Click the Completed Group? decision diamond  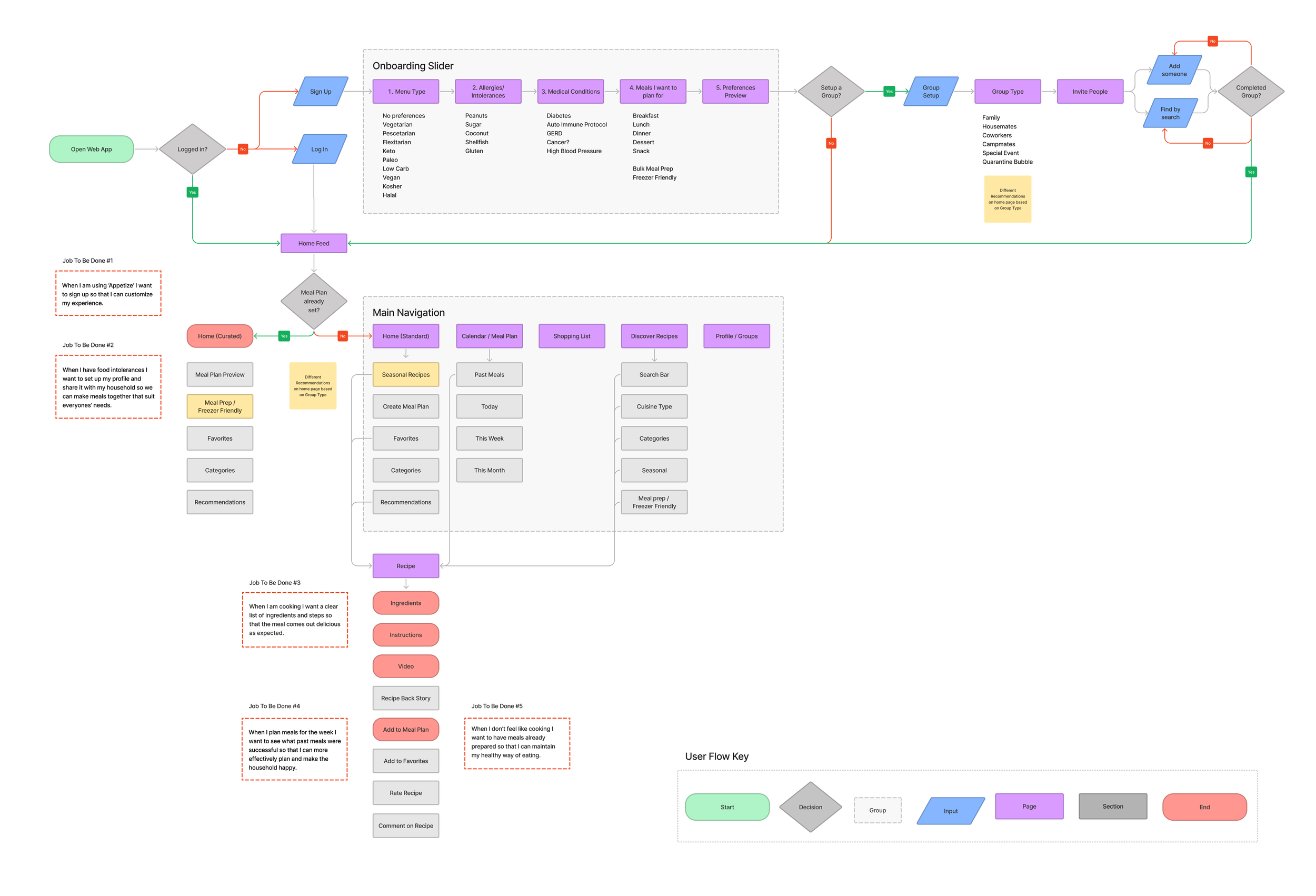(x=1251, y=91)
